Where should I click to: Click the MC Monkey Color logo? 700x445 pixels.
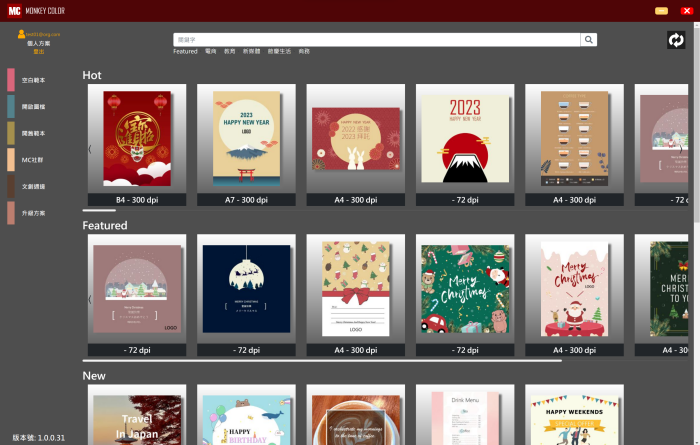(13, 10)
